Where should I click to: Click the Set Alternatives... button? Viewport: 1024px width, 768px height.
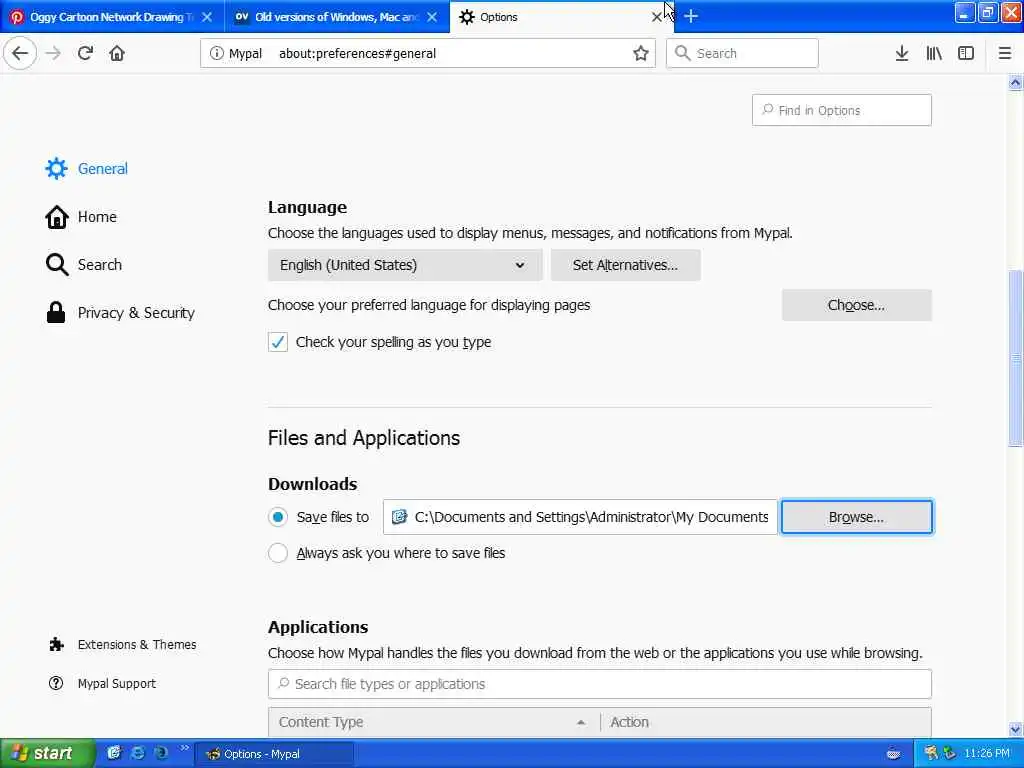coord(626,264)
